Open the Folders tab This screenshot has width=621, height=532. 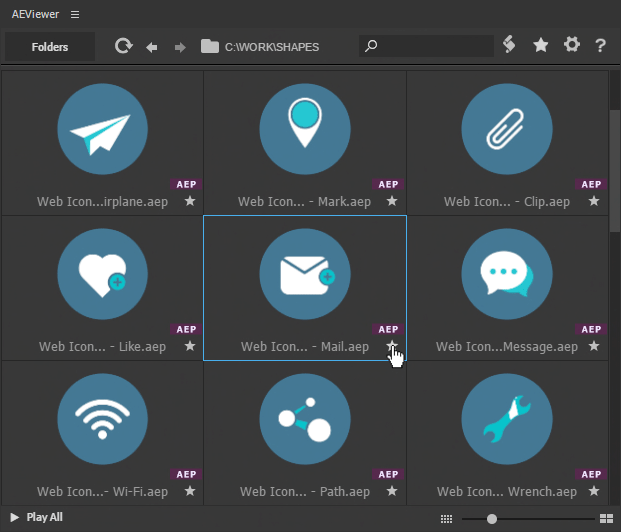point(50,47)
